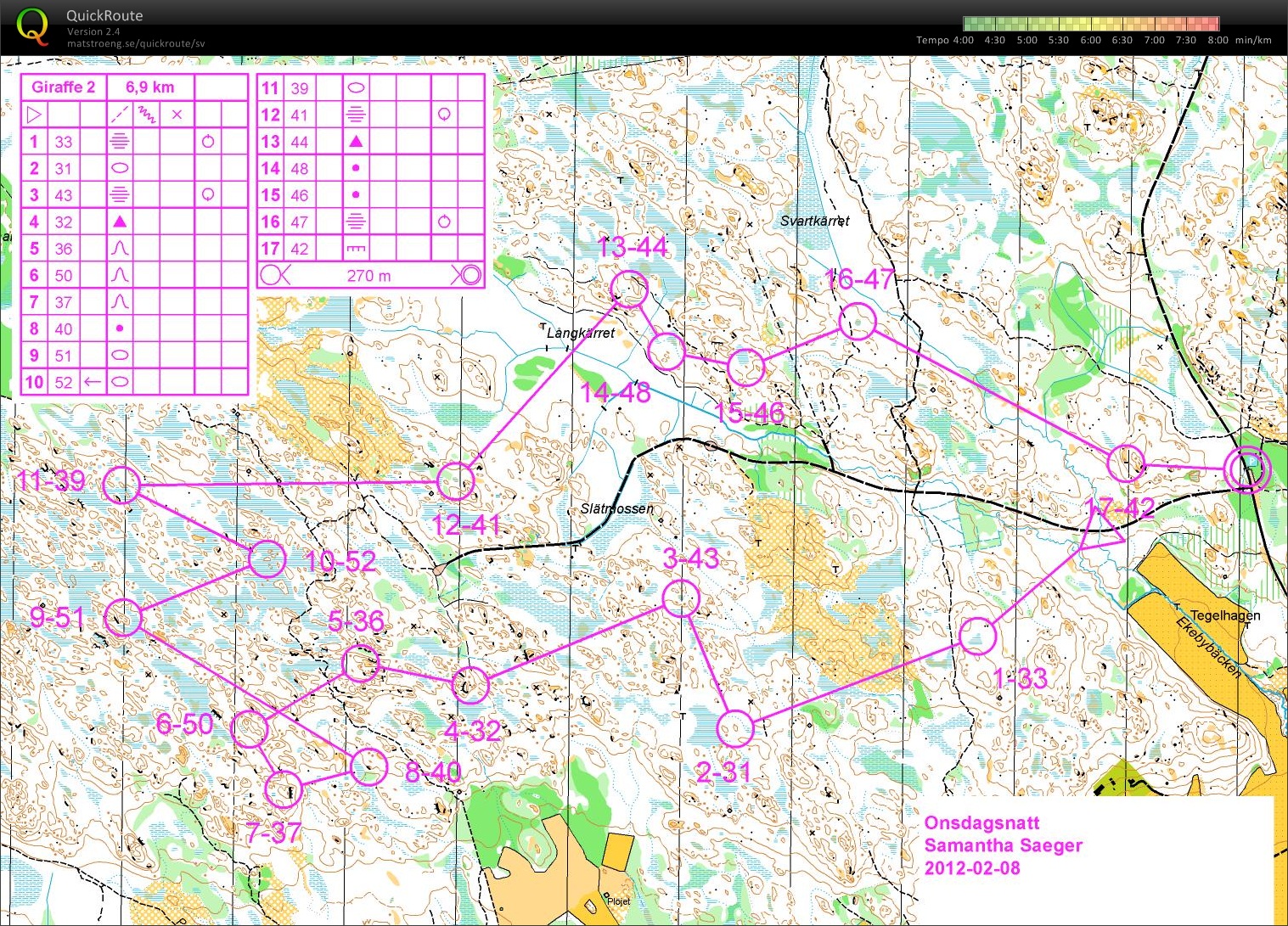Click control circle 6-50 on the map

tap(250, 729)
